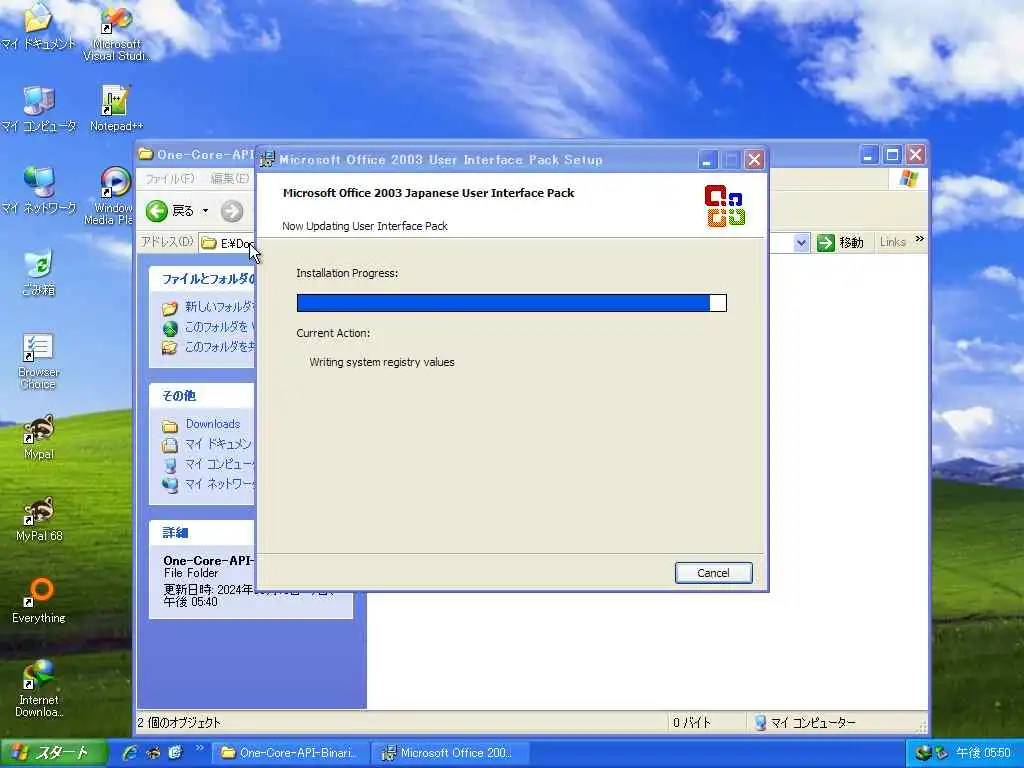Open My Documents desktop icon
This screenshot has width=1024, height=768.
point(39,26)
